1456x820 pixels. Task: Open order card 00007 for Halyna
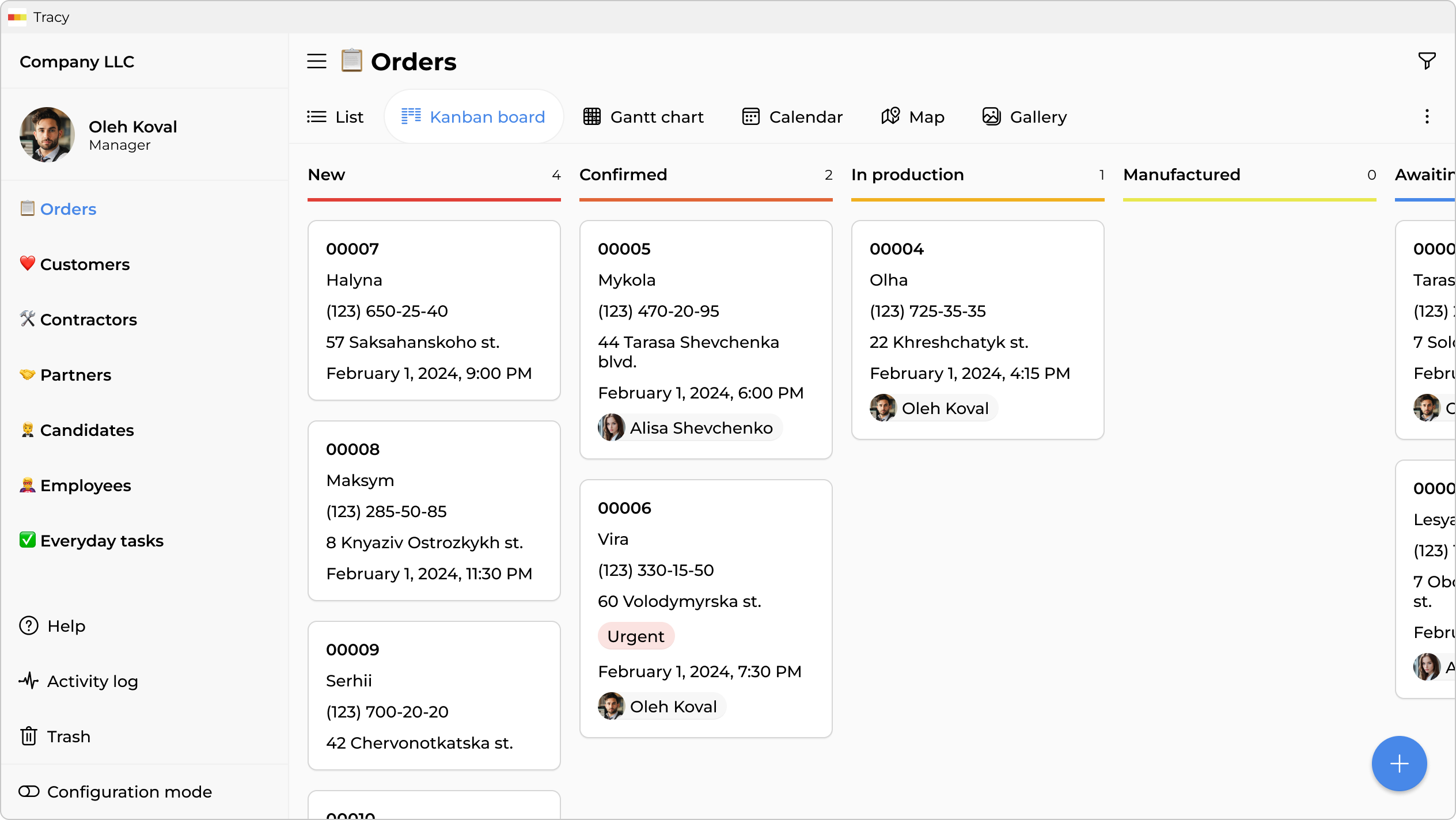pyautogui.click(x=434, y=310)
